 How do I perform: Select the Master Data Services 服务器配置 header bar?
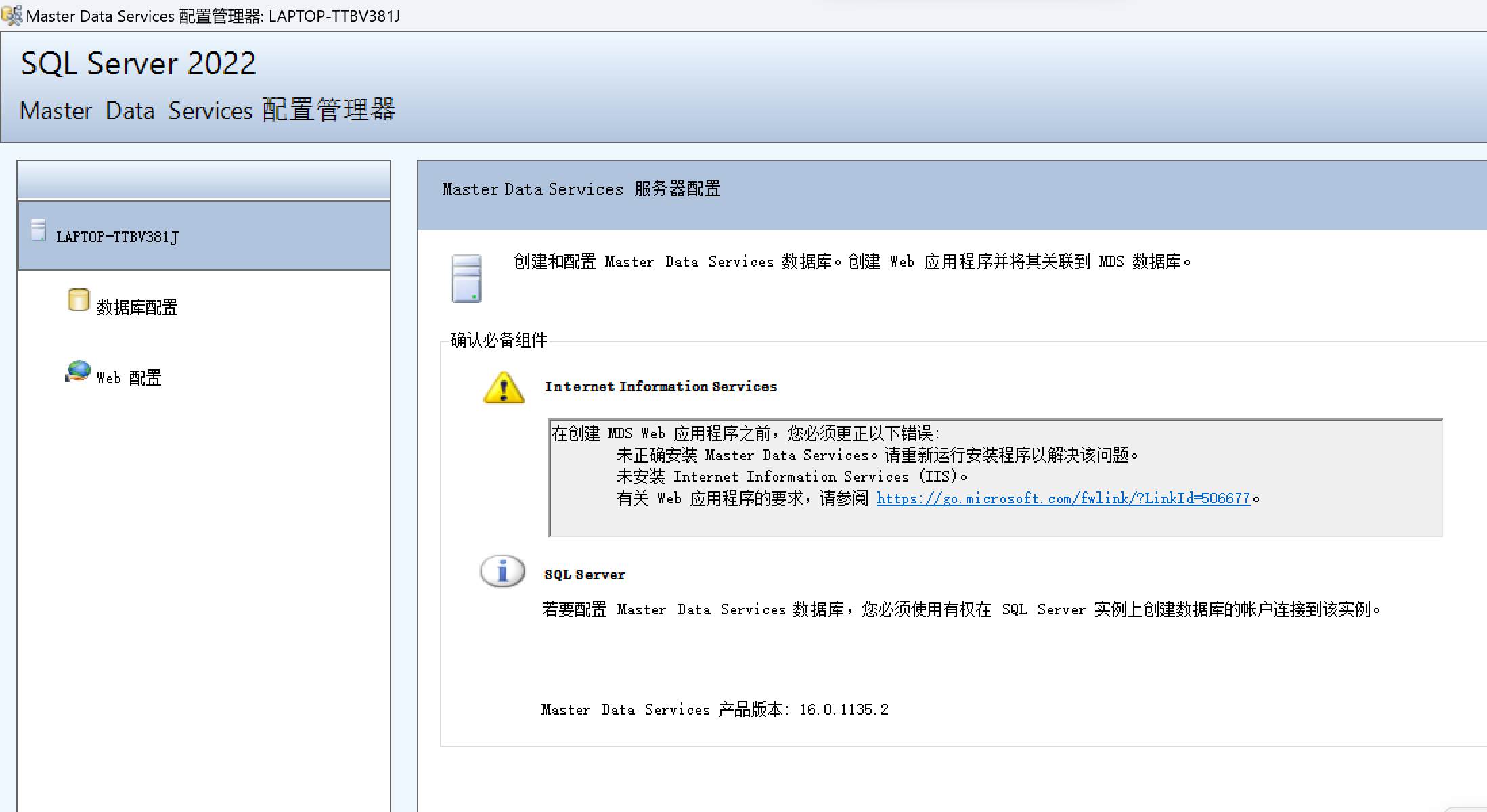tap(581, 189)
